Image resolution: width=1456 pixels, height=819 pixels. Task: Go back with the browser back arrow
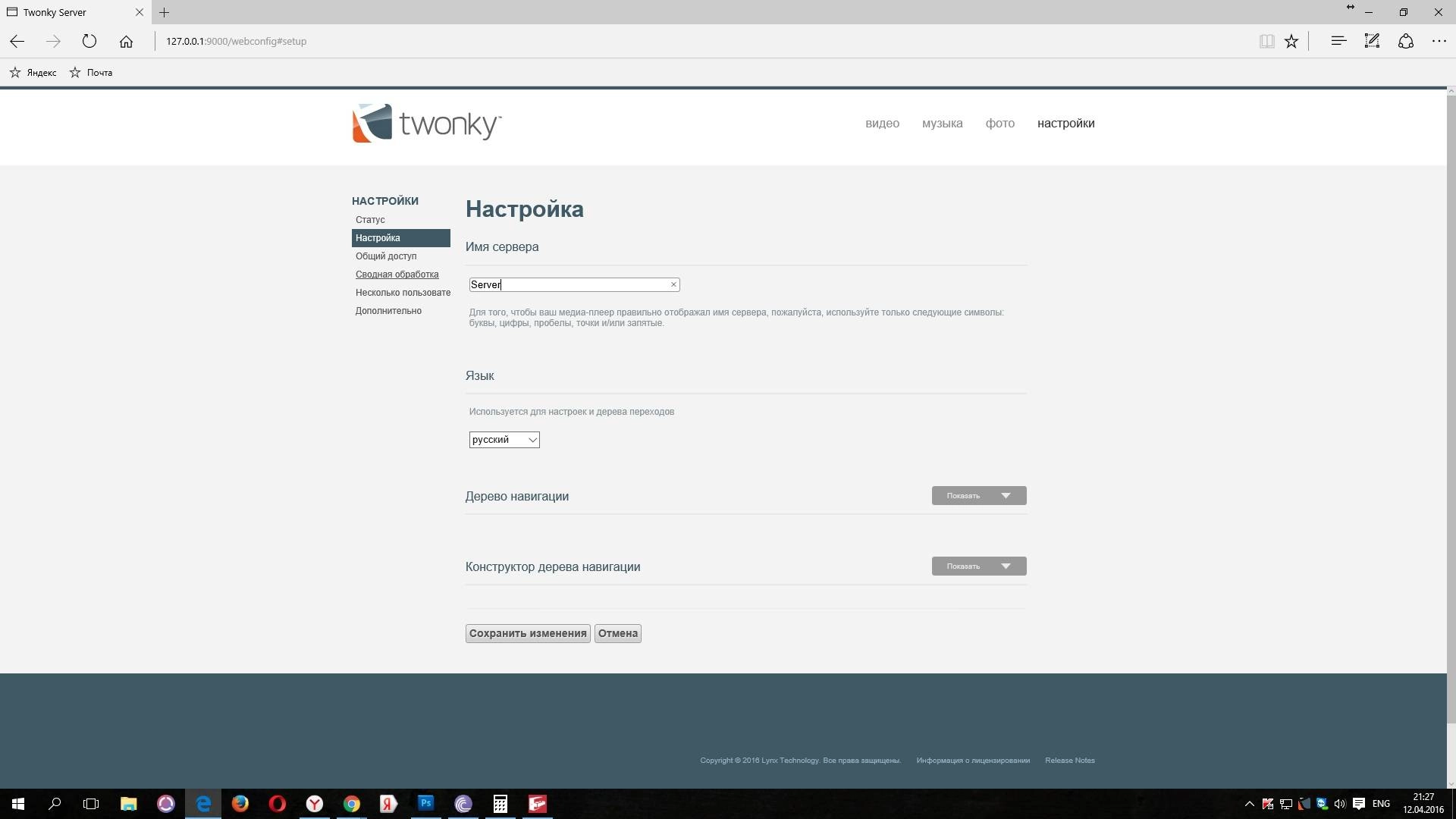(x=17, y=41)
